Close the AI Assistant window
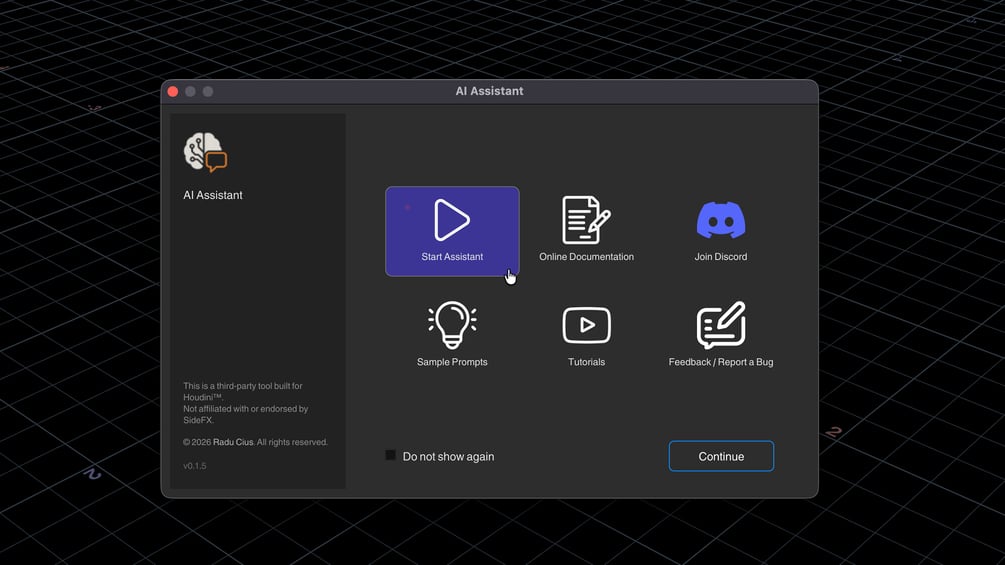This screenshot has height=565, width=1005. (173, 92)
